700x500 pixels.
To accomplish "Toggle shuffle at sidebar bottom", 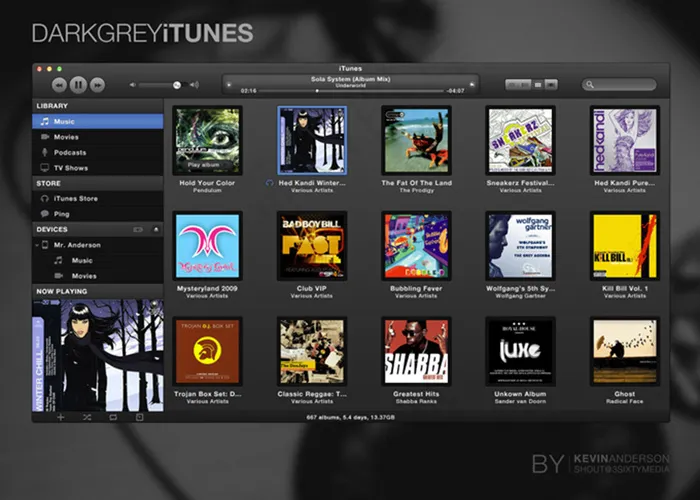I will pyautogui.click(x=87, y=417).
